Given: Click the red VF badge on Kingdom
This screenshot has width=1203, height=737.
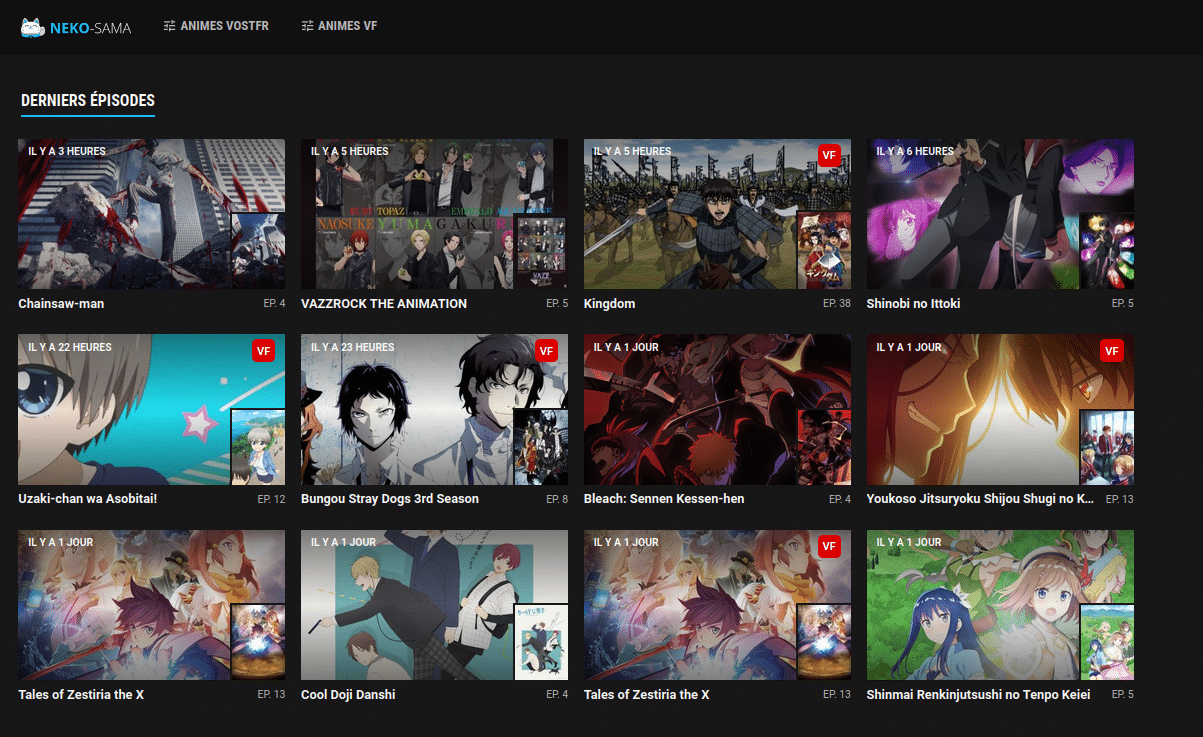Looking at the screenshot, I should (829, 155).
